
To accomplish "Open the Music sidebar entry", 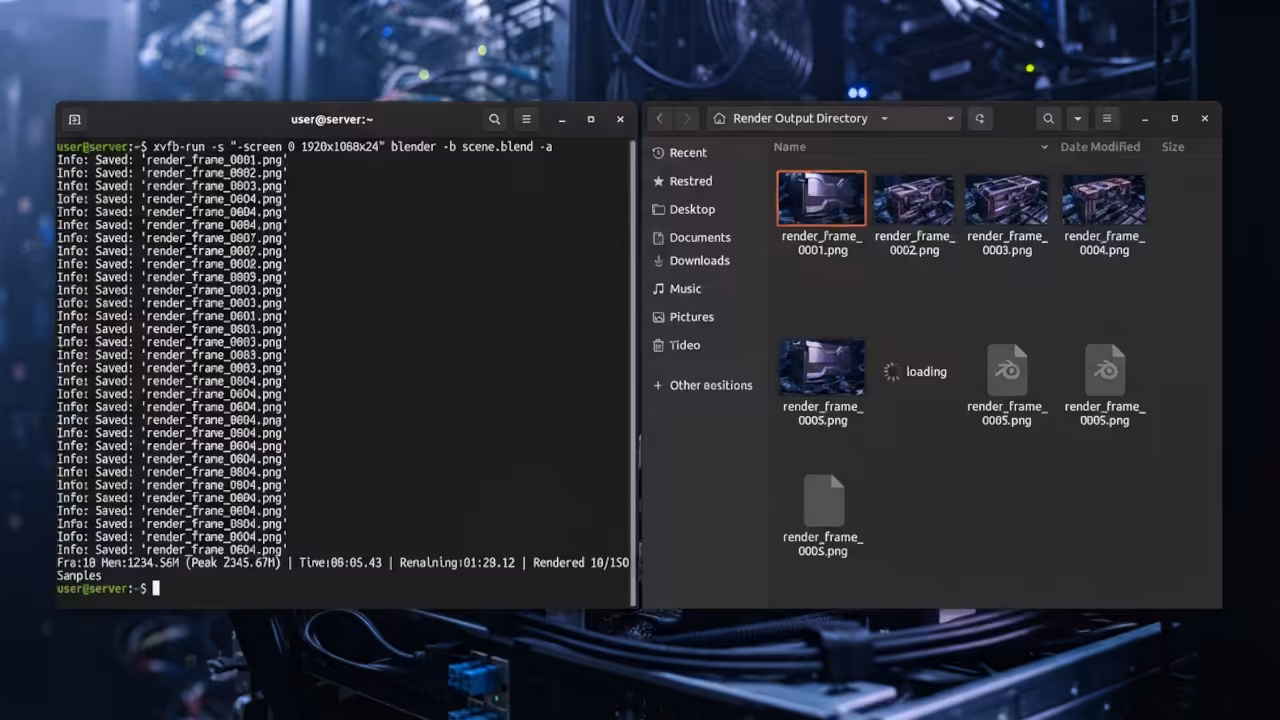I will pyautogui.click(x=676, y=288).
